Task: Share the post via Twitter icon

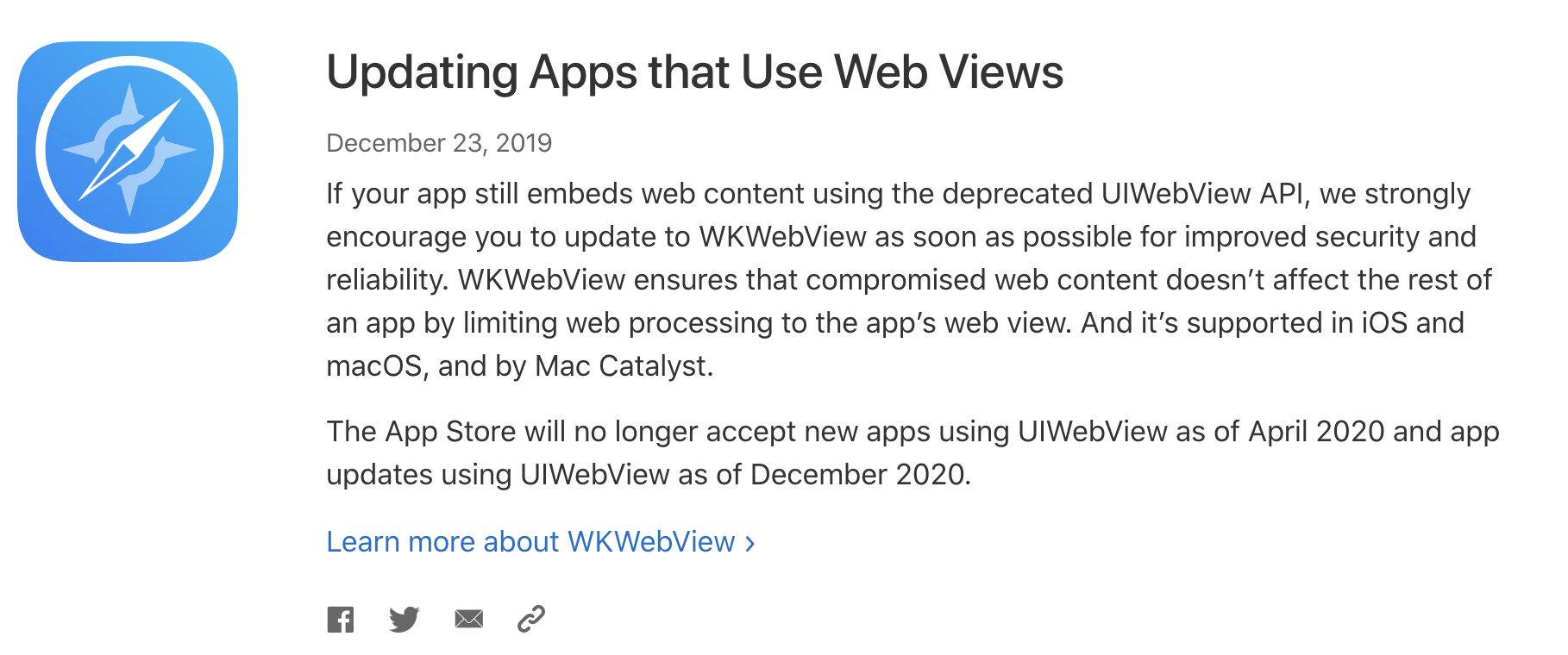Action: (x=404, y=619)
